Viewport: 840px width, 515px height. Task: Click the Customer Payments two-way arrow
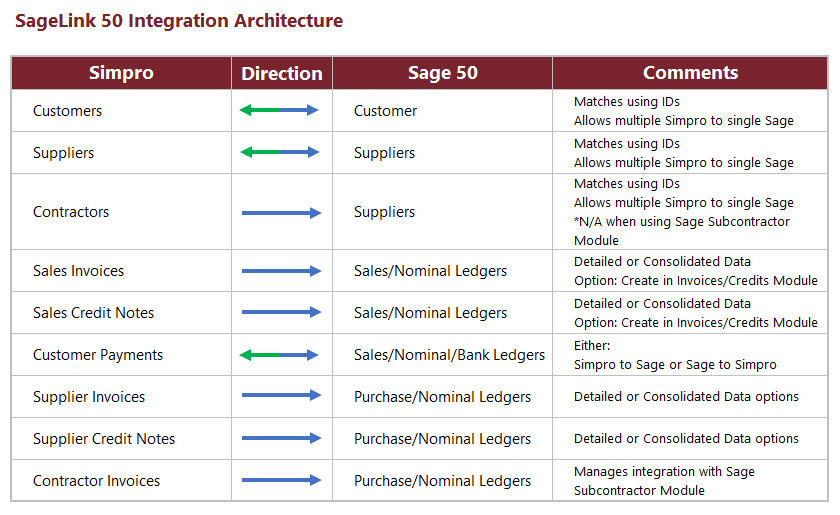pyautogui.click(x=279, y=355)
